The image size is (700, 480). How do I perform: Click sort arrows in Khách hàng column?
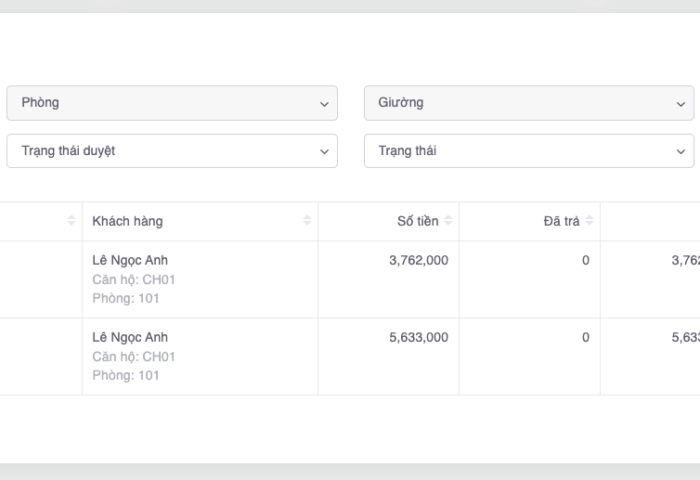pyautogui.click(x=307, y=221)
